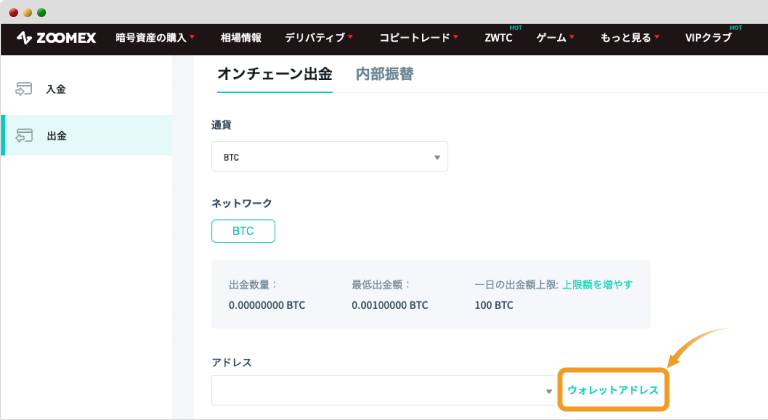The width and height of the screenshot is (768, 420).
Task: Switch to the 内部振替 tab
Action: click(384, 73)
